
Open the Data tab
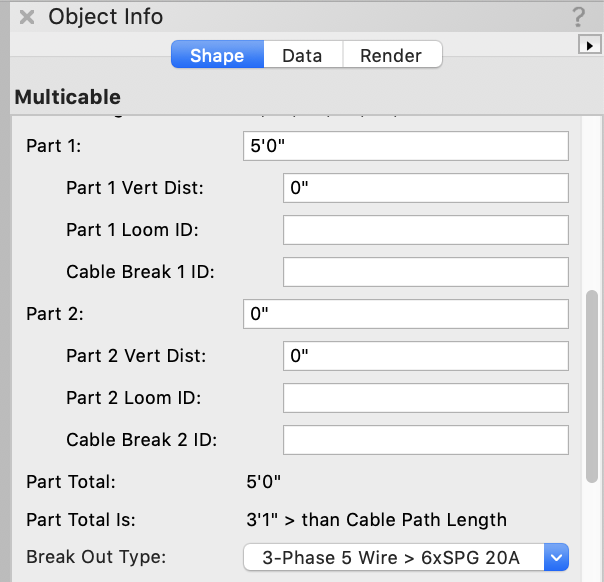click(x=302, y=55)
